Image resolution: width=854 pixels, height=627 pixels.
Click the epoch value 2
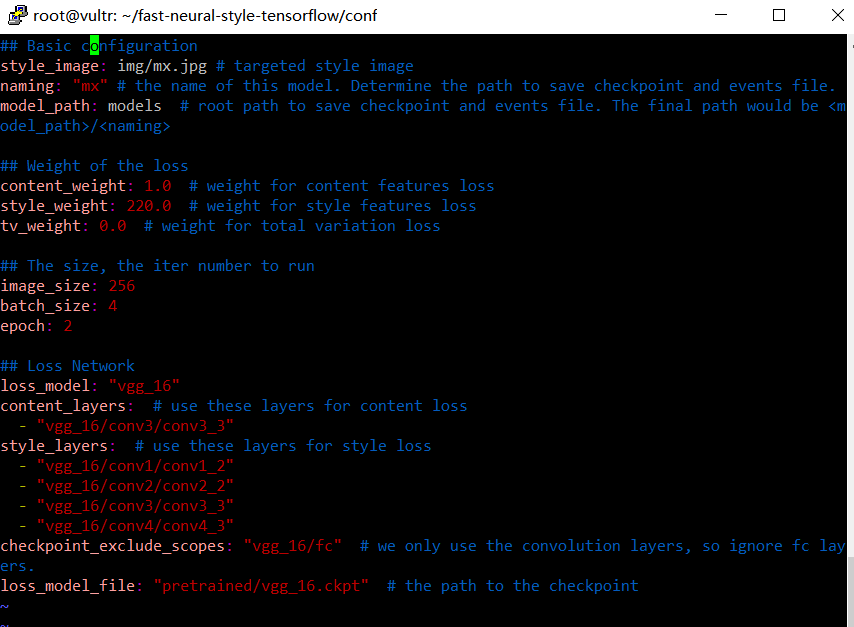tap(68, 326)
